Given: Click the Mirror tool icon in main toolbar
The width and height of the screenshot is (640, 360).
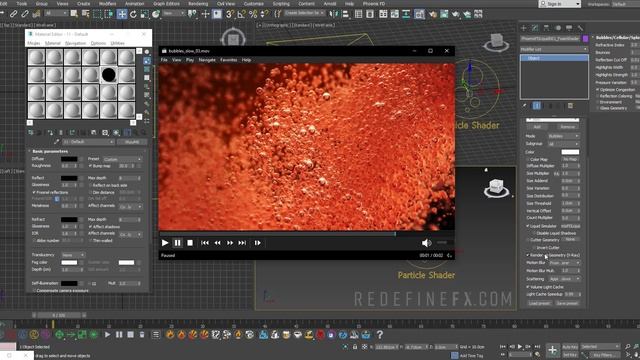Looking at the screenshot, I should [x=334, y=14].
